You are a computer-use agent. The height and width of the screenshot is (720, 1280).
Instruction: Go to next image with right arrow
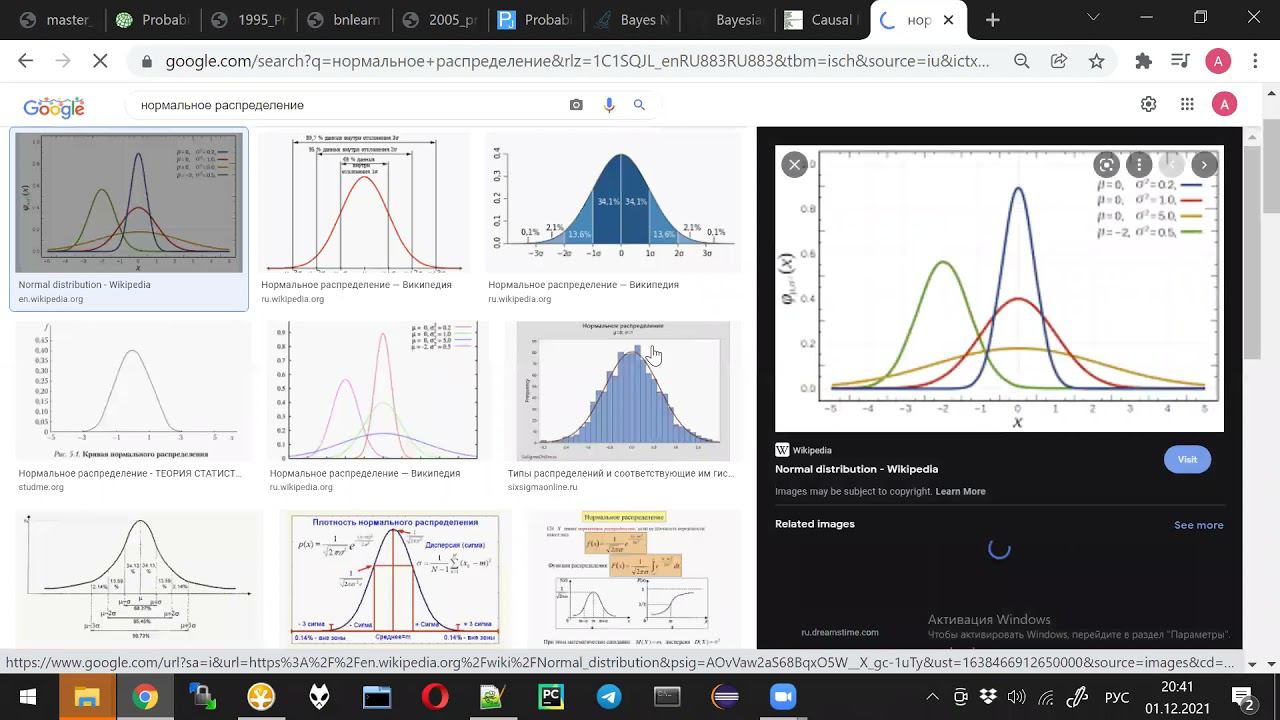[x=1204, y=165]
